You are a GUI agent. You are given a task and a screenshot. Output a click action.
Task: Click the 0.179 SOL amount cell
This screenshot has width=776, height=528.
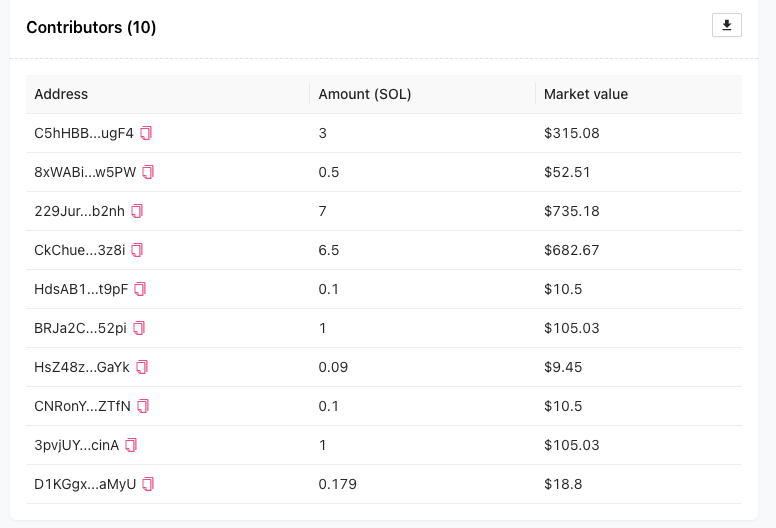pyautogui.click(x=338, y=484)
